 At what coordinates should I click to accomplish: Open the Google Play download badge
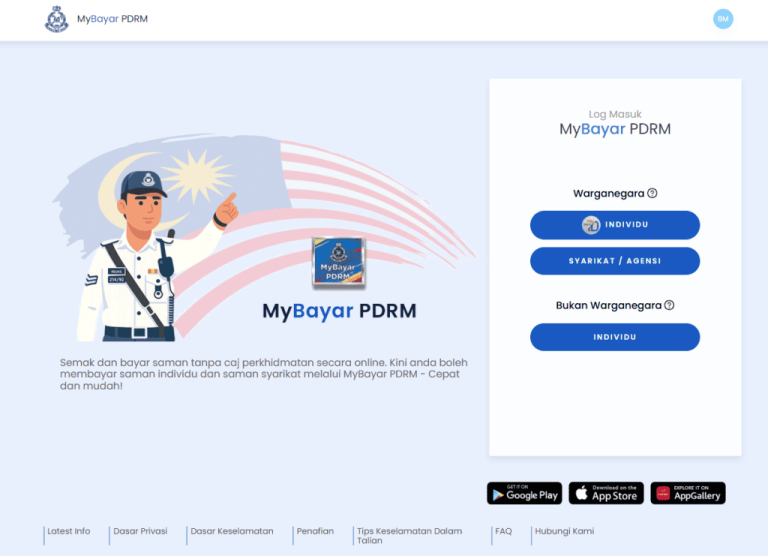[525, 493]
